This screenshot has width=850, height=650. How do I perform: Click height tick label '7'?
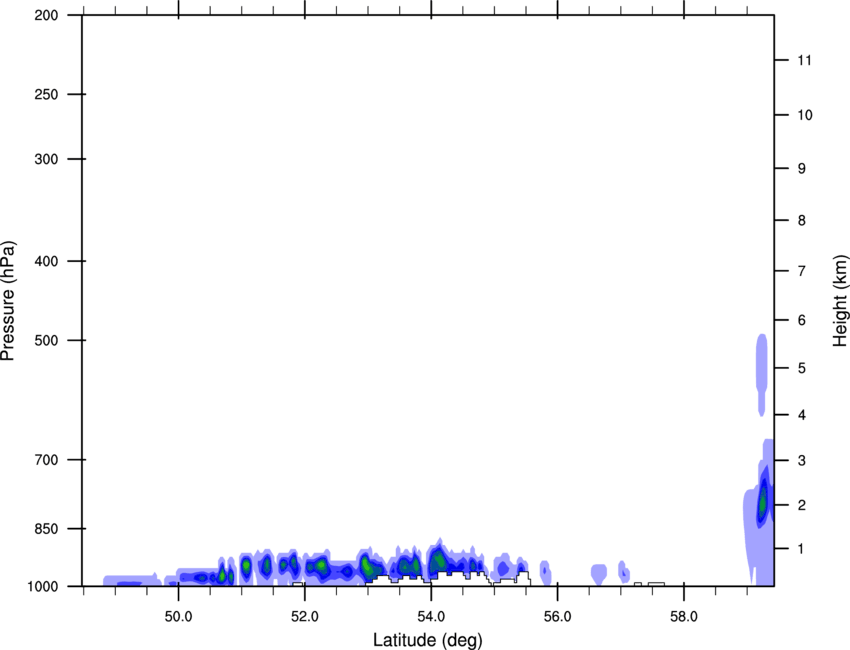[802, 271]
